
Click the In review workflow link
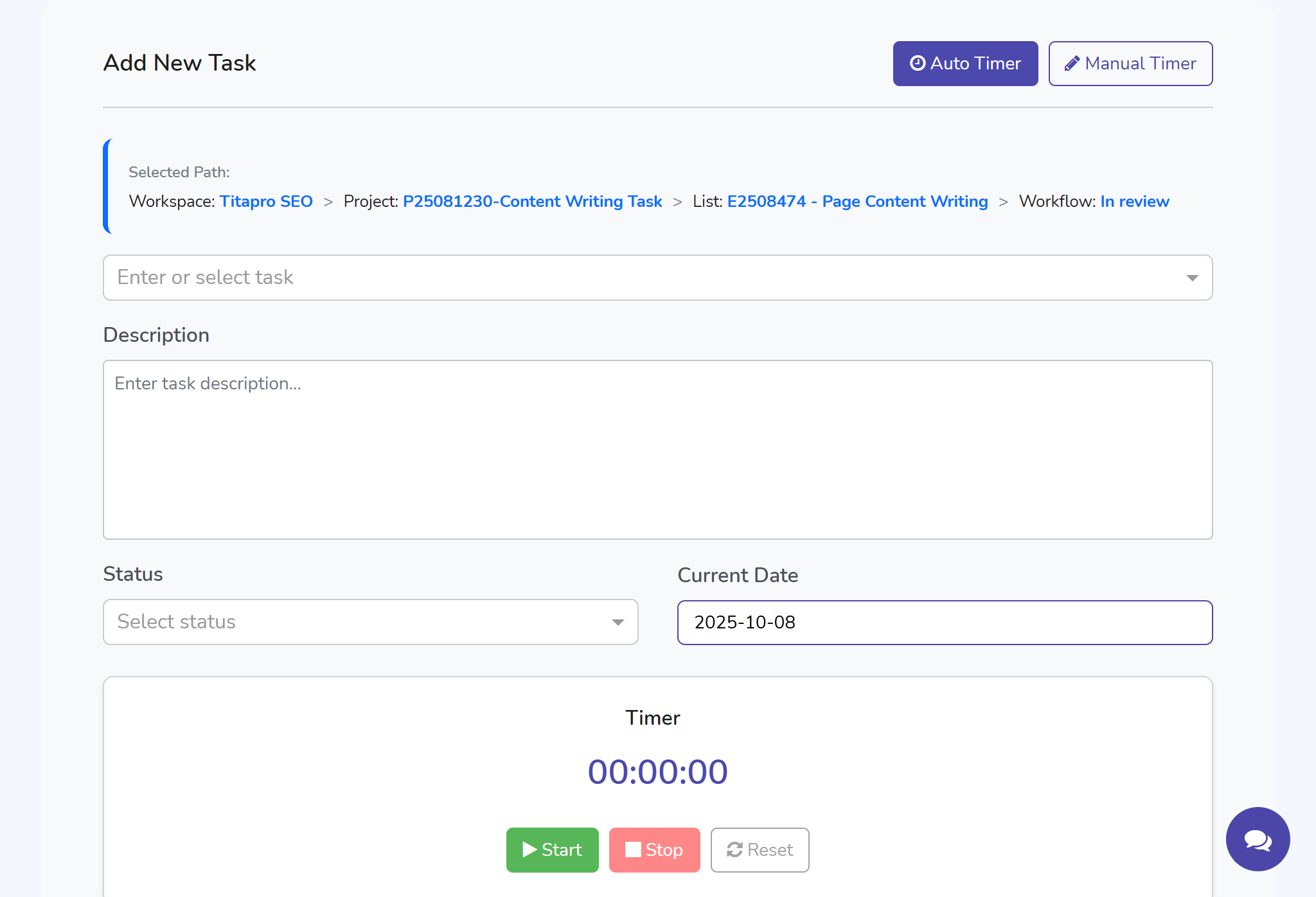(x=1134, y=201)
